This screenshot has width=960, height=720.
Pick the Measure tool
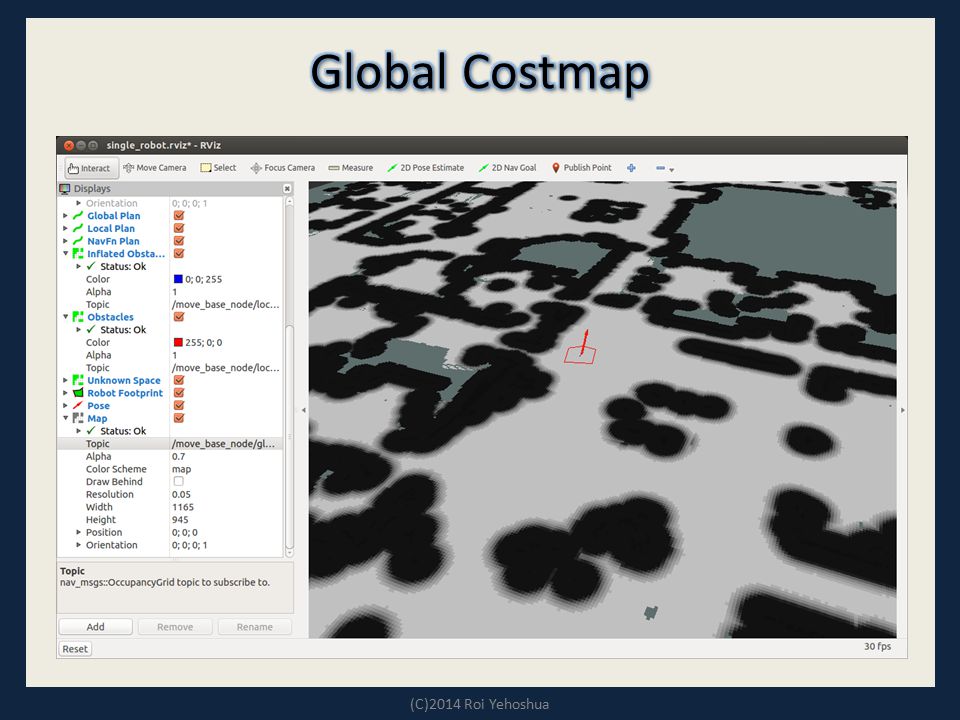(350, 168)
